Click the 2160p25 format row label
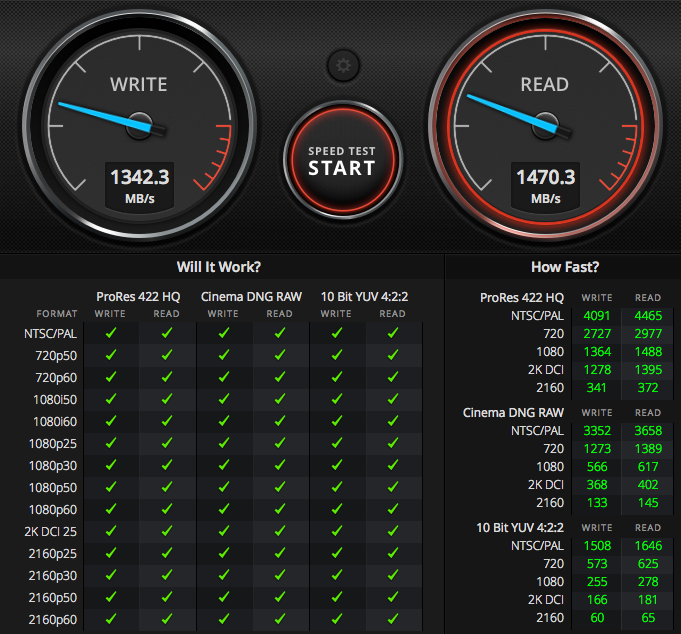This screenshot has height=634, width=681. tap(53, 554)
